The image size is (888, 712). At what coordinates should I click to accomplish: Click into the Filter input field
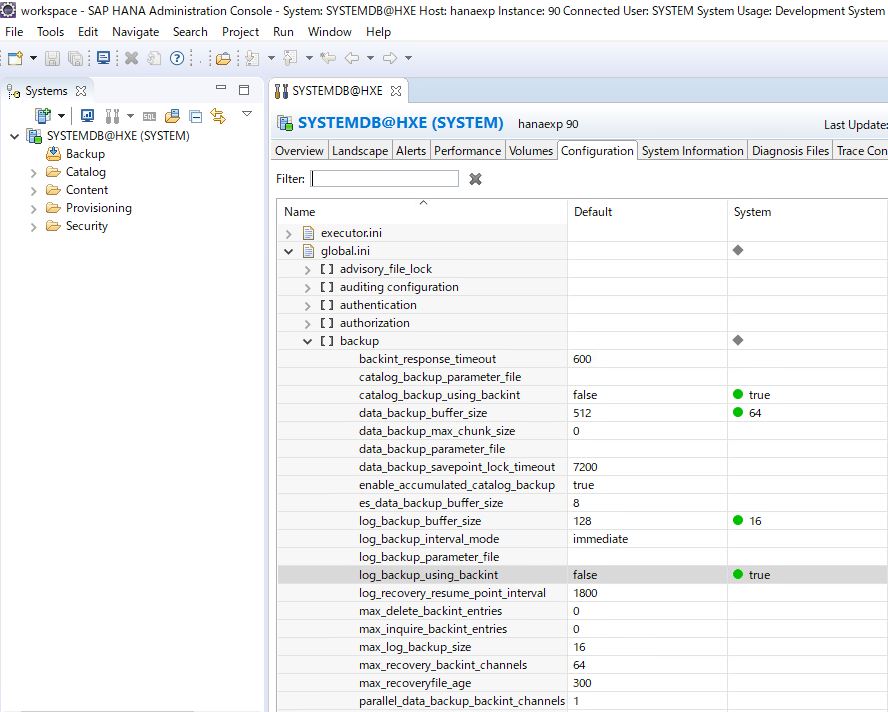pos(385,178)
